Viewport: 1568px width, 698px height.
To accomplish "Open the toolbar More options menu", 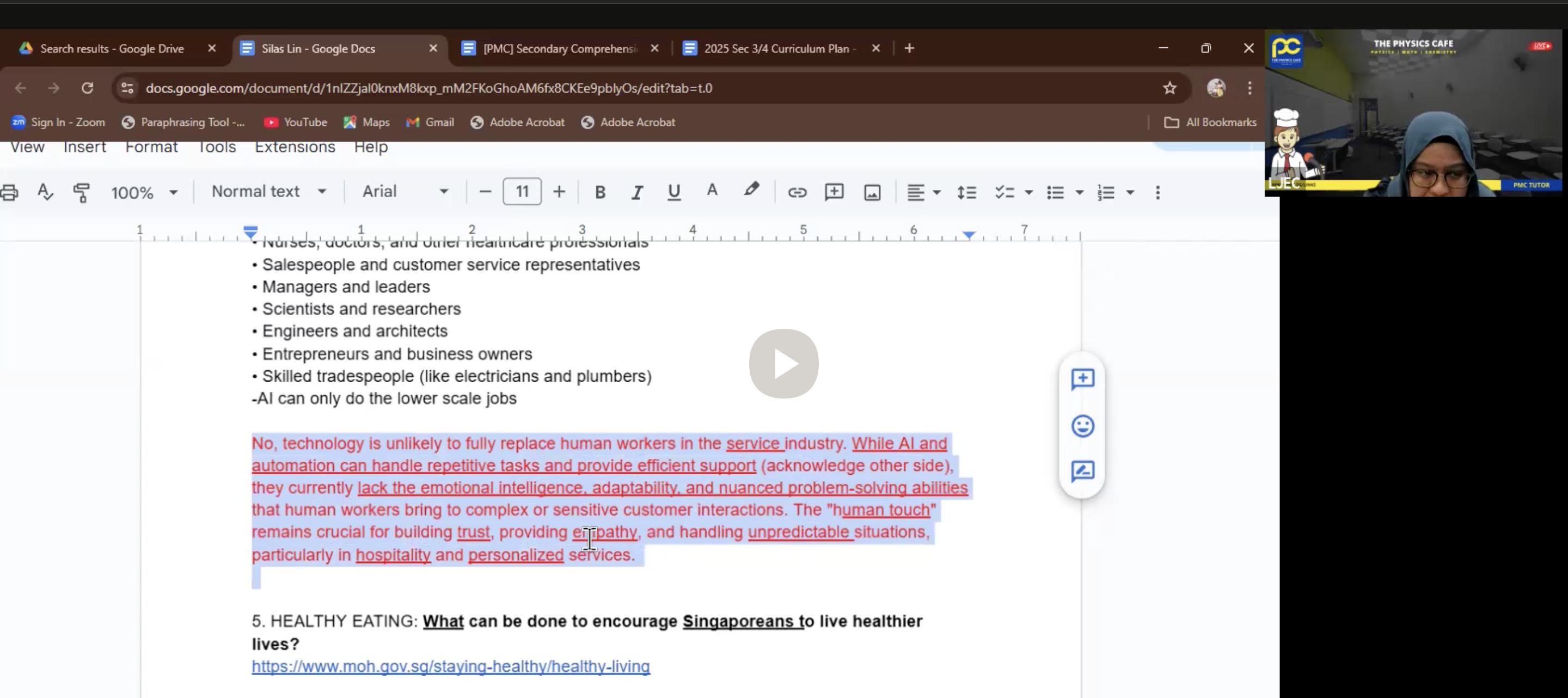I will click(x=1157, y=192).
